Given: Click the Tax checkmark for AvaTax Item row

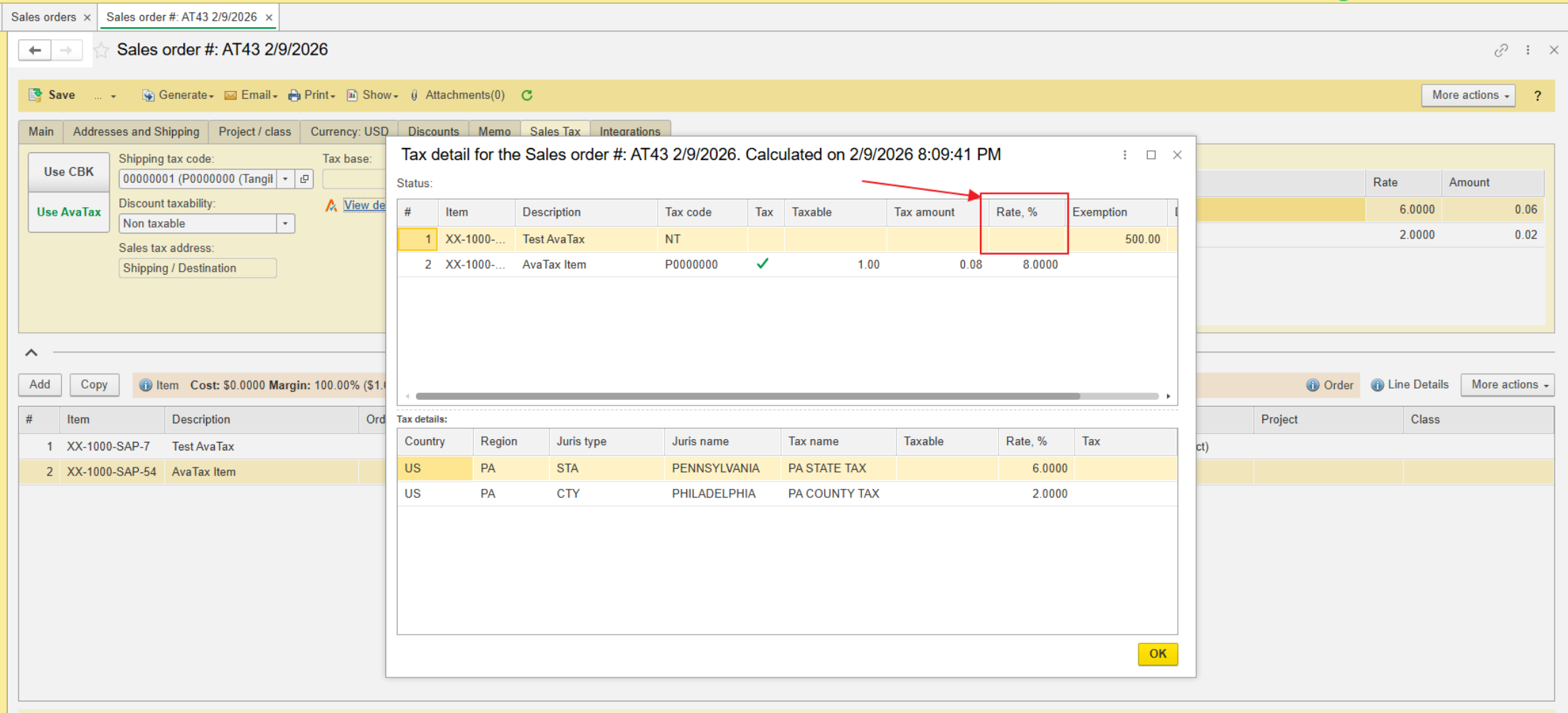Looking at the screenshot, I should click(762, 264).
